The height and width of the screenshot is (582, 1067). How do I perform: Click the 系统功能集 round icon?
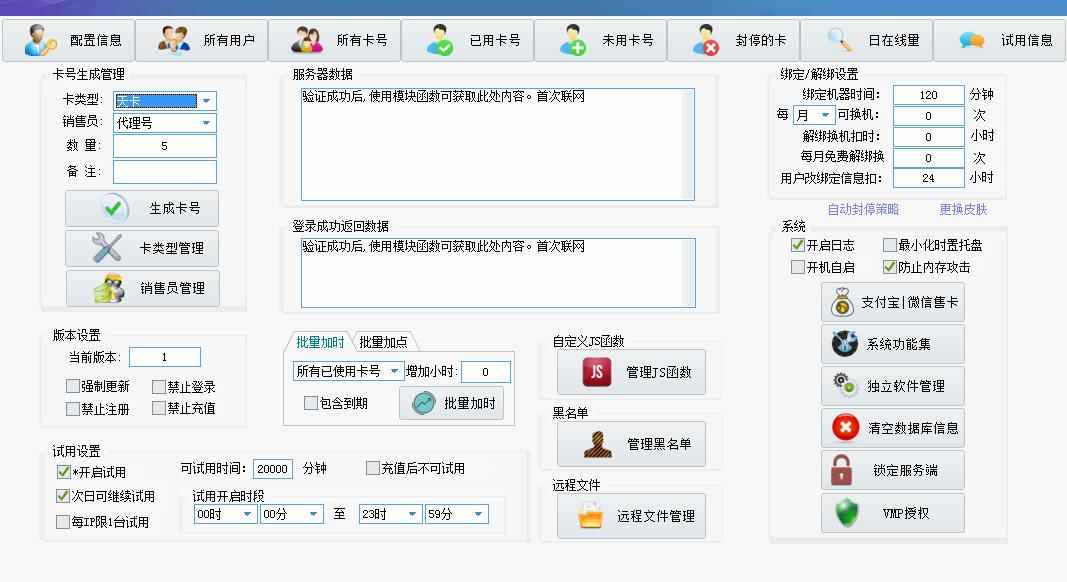tap(844, 344)
